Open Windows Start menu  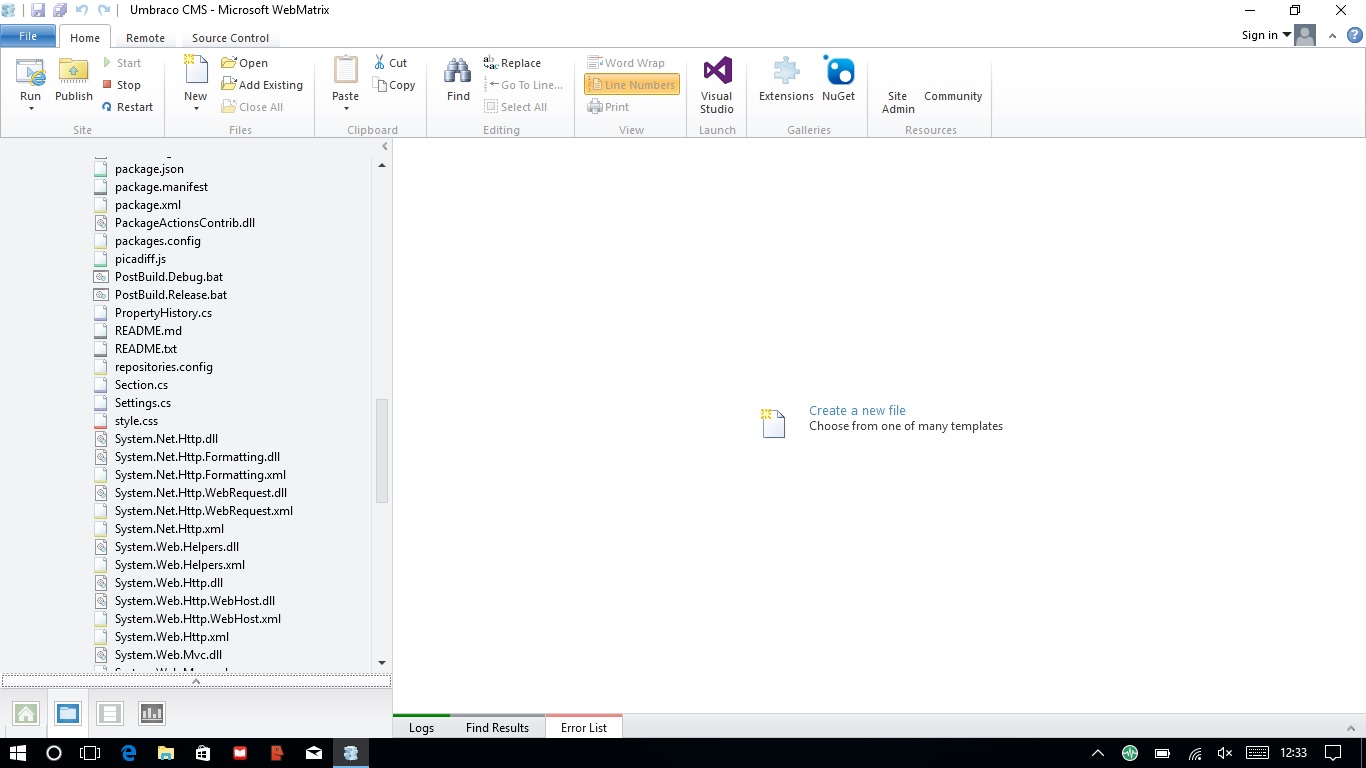tap(18, 753)
